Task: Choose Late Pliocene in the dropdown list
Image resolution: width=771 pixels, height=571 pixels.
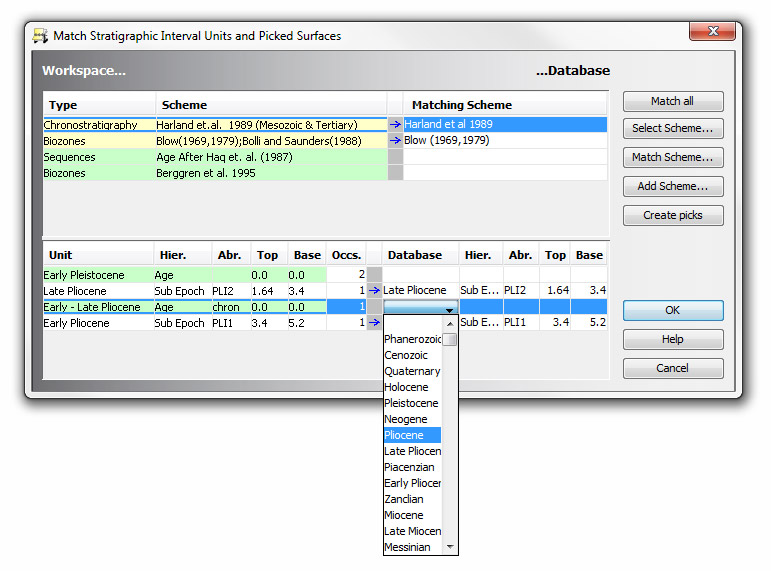Action: pyautogui.click(x=412, y=451)
